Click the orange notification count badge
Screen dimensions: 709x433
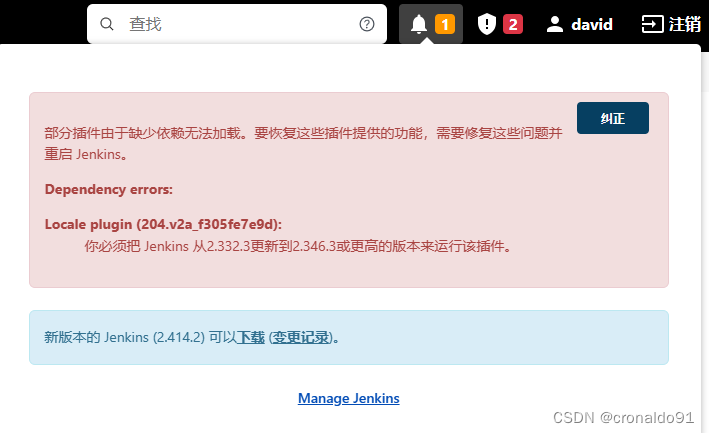click(x=445, y=24)
